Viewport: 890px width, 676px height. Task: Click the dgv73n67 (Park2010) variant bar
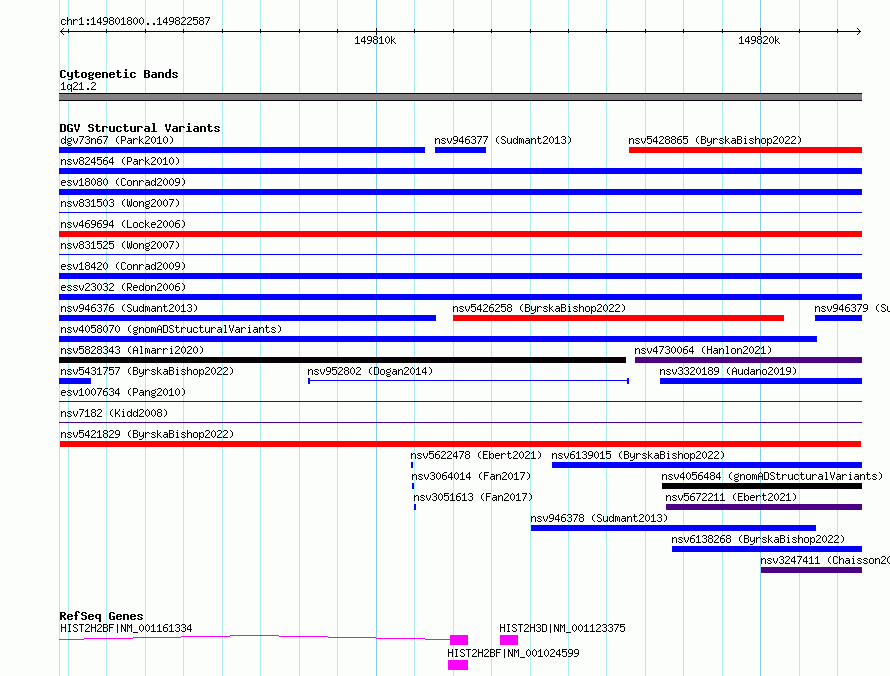(242, 150)
